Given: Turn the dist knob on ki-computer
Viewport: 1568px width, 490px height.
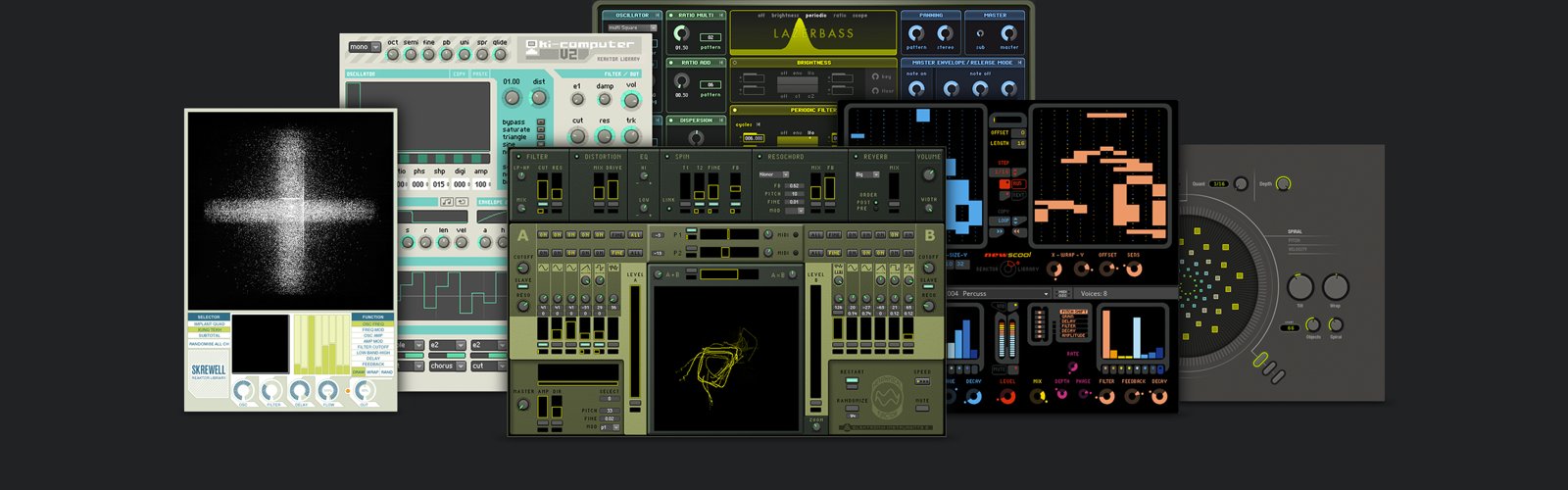Looking at the screenshot, I should (538, 98).
